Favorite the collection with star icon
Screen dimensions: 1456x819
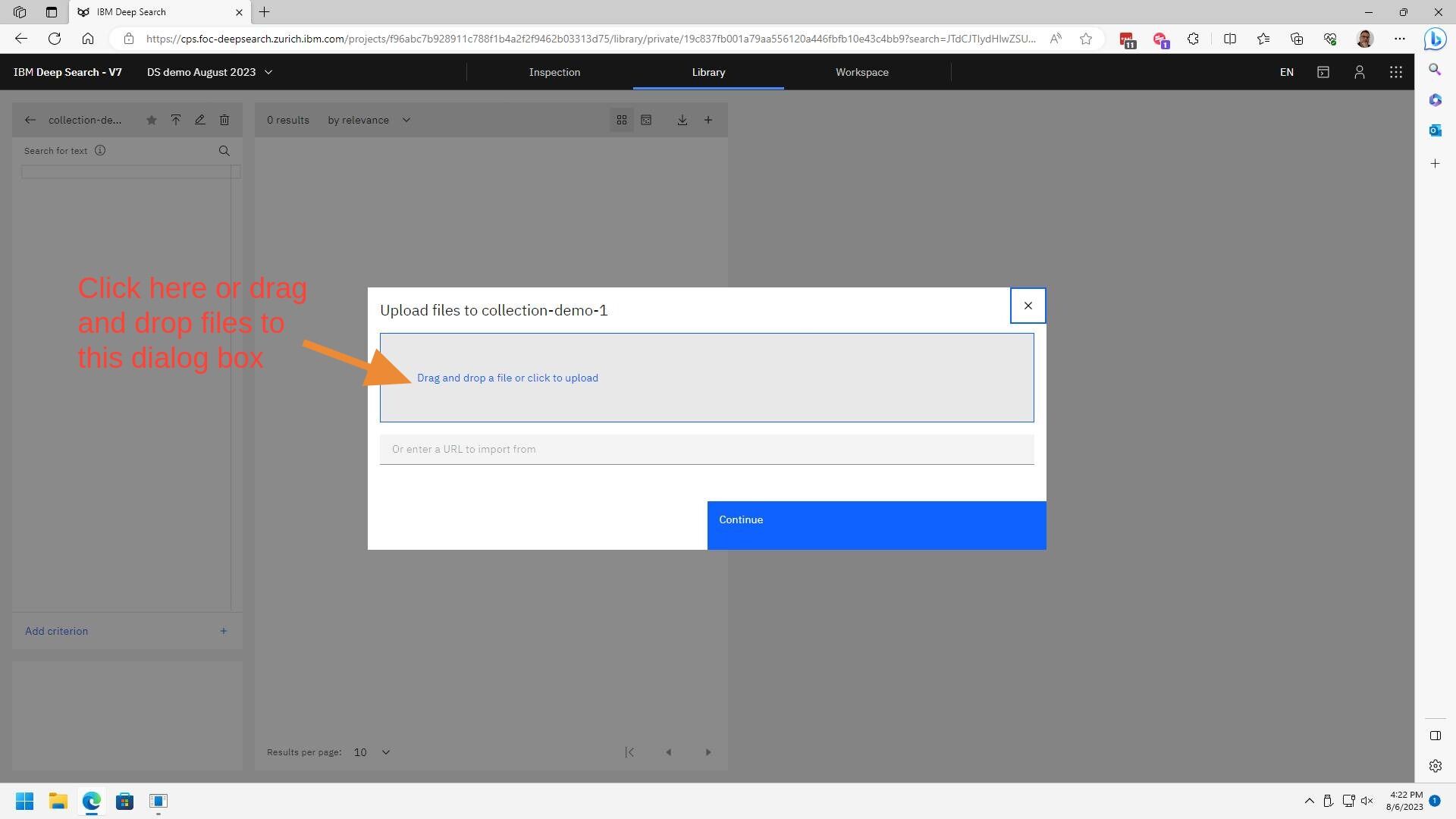(x=152, y=120)
